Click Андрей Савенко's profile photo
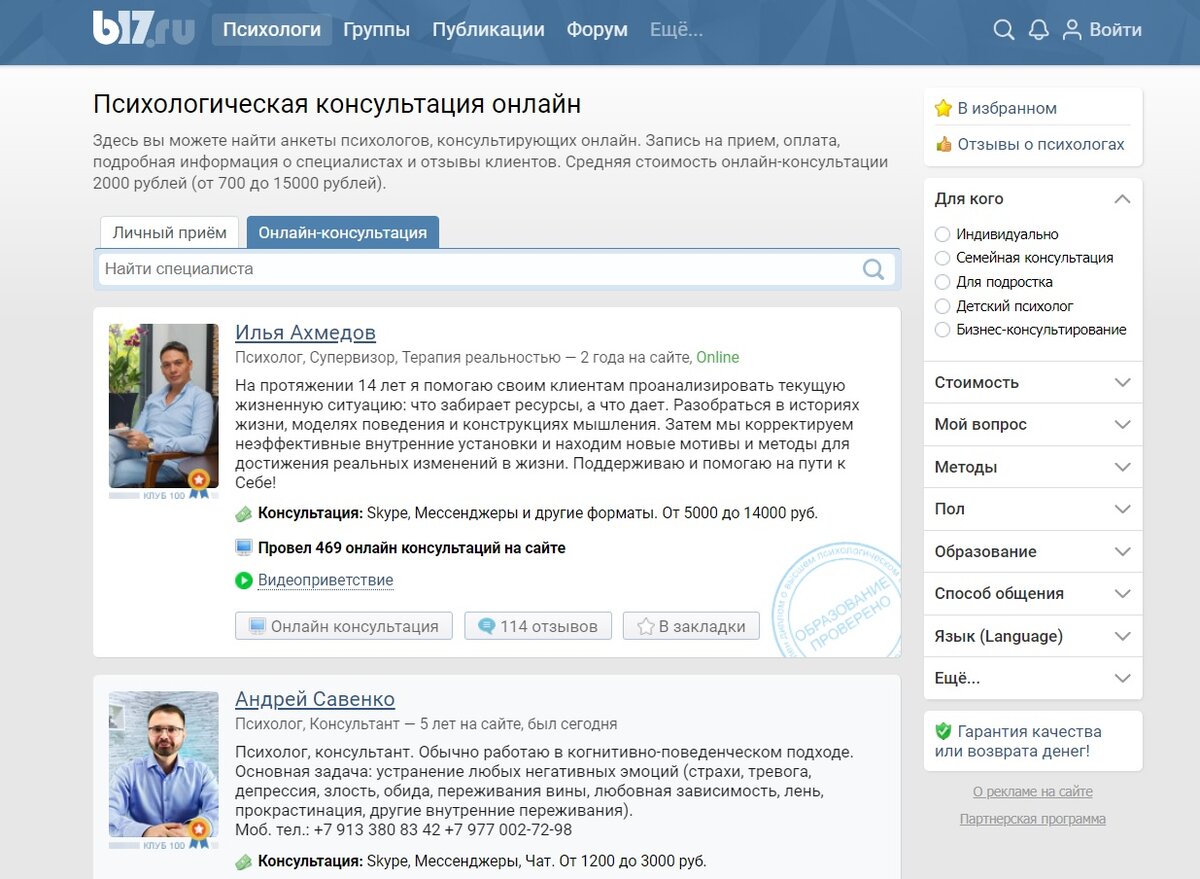Screen dimensions: 1200x879 [163, 764]
